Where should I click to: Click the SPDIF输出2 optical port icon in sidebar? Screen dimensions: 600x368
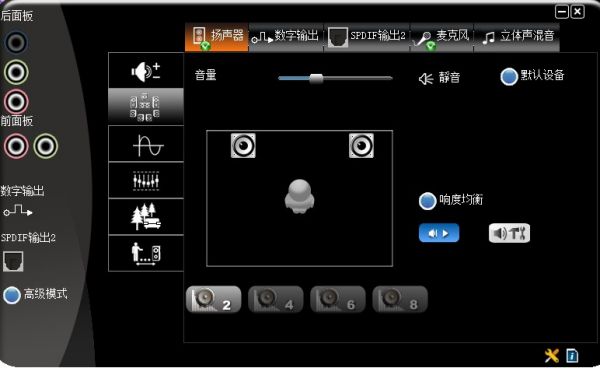pyautogui.click(x=13, y=261)
